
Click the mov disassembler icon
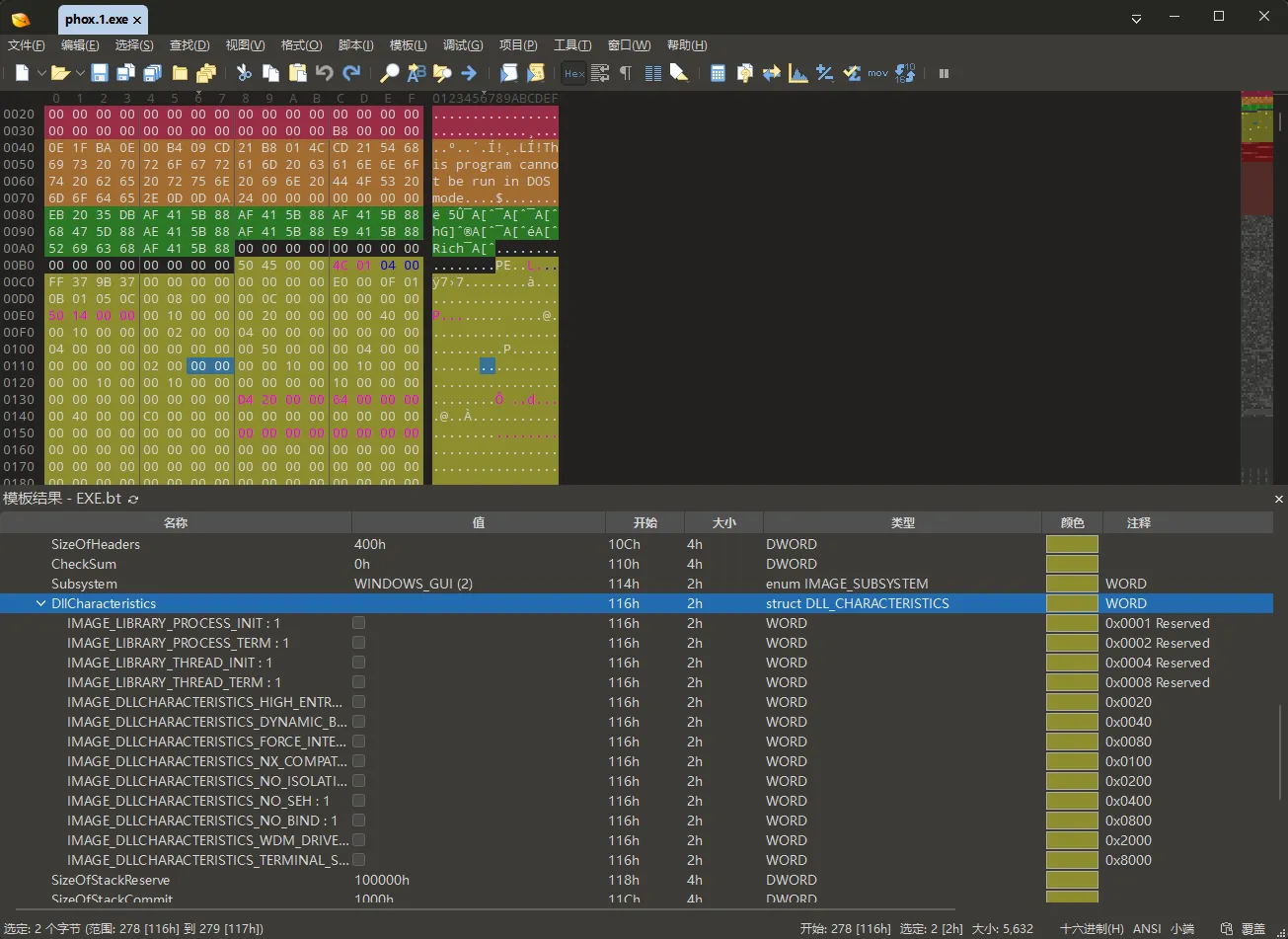(878, 73)
